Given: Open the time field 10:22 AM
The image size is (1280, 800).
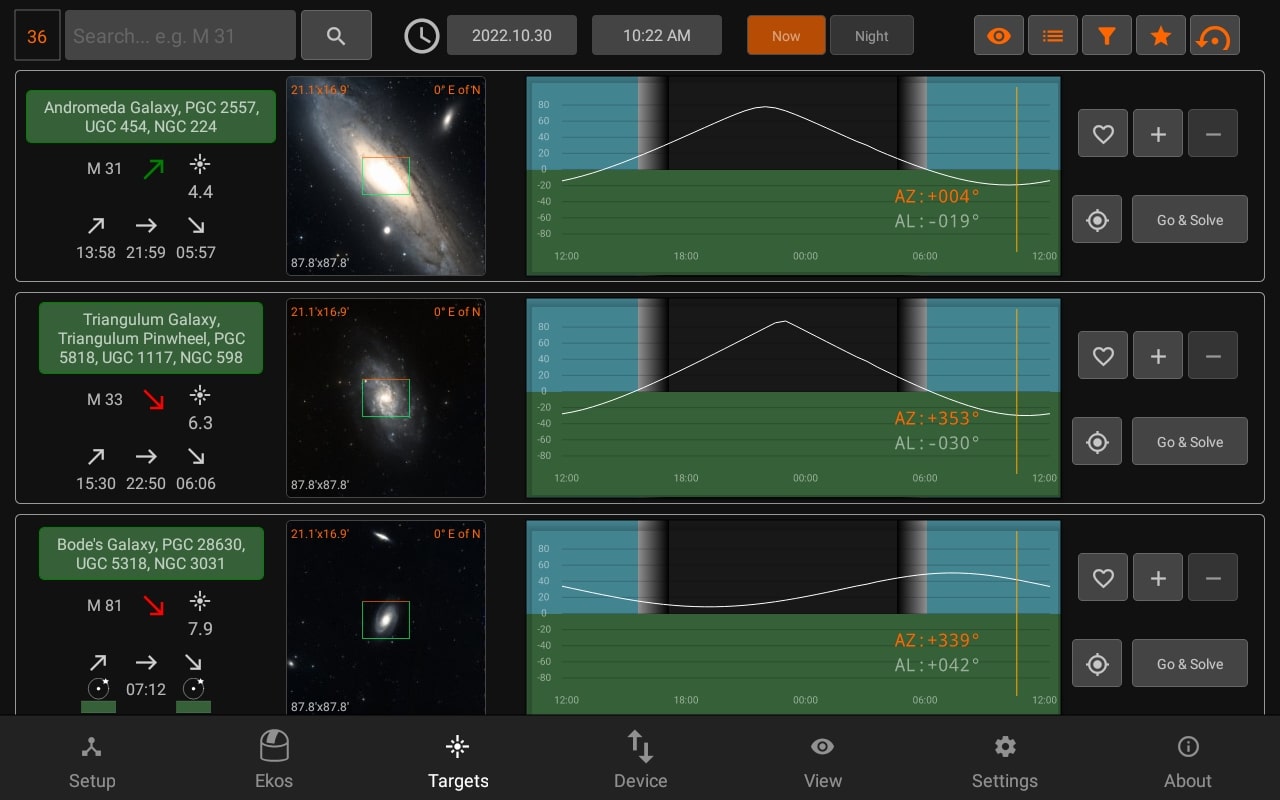Looking at the screenshot, I should [657, 35].
